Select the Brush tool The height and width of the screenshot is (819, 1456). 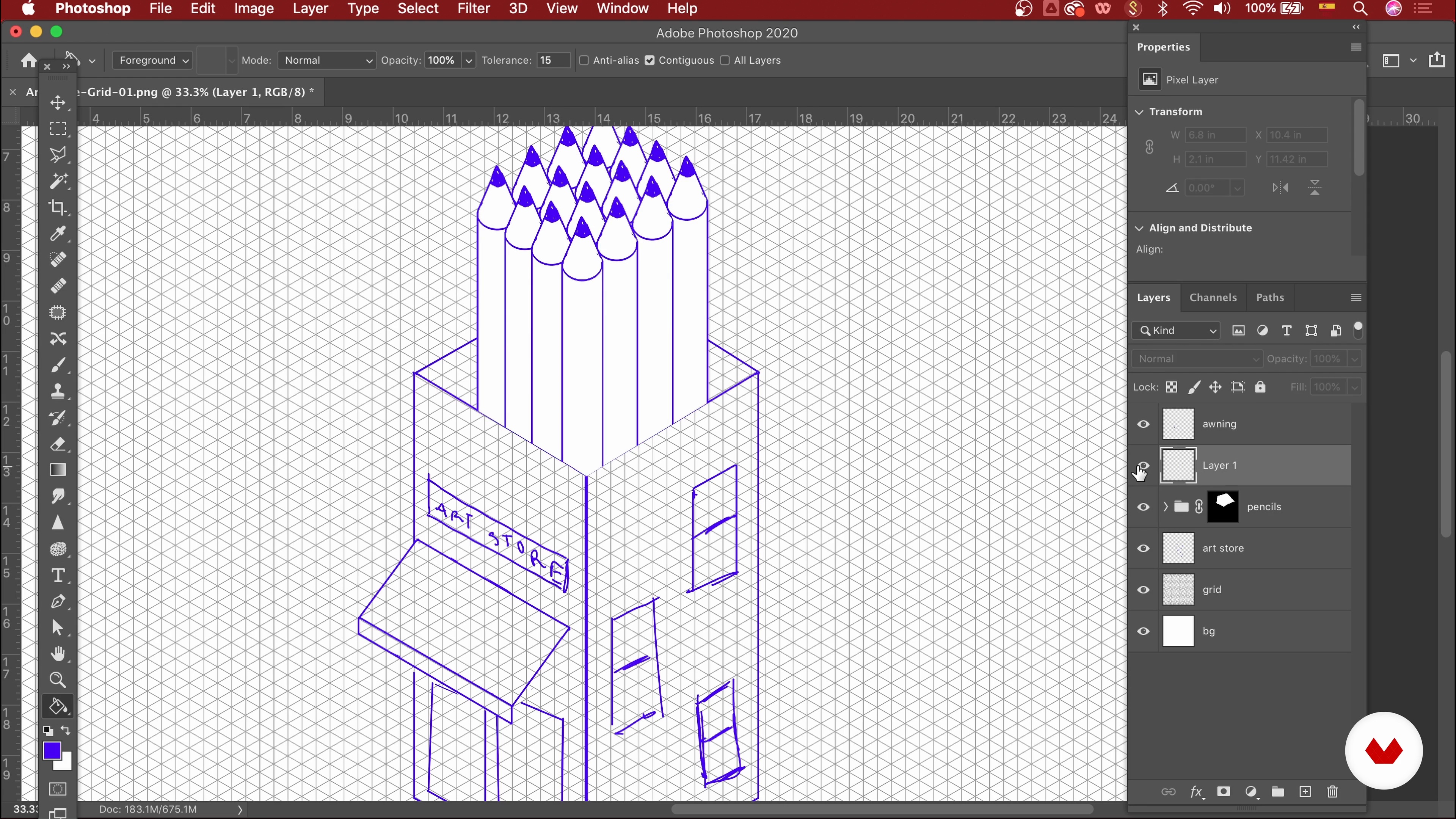(x=58, y=365)
